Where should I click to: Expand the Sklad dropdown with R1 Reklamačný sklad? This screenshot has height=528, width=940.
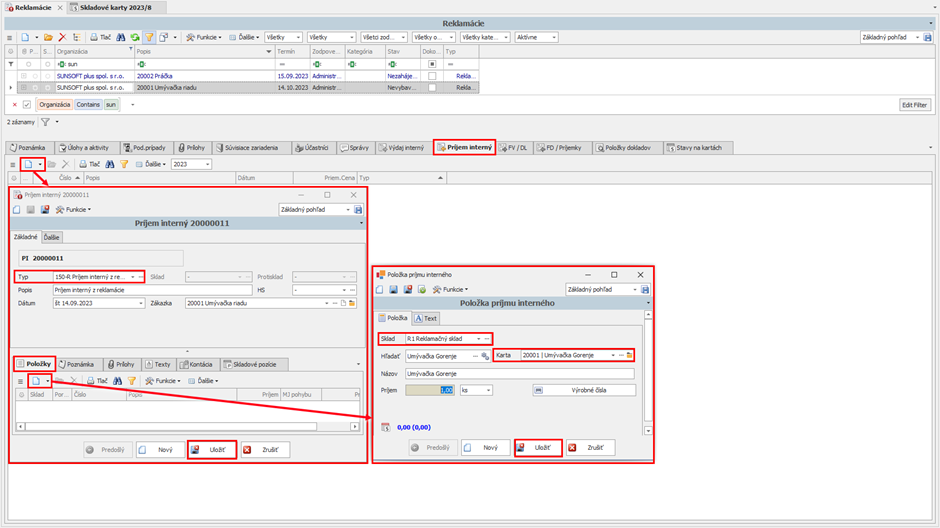(x=478, y=339)
